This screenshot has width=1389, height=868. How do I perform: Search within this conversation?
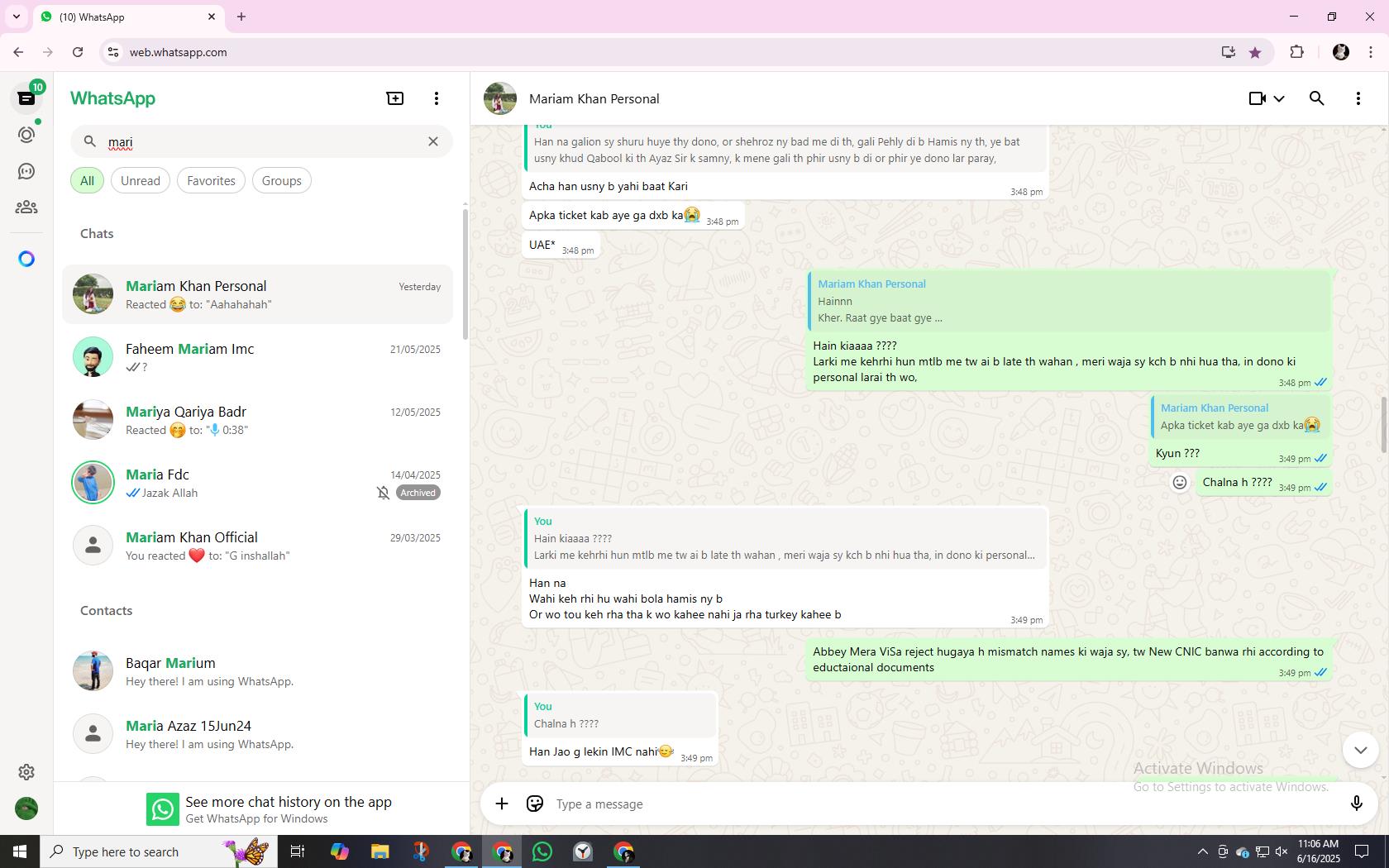pyautogui.click(x=1317, y=98)
